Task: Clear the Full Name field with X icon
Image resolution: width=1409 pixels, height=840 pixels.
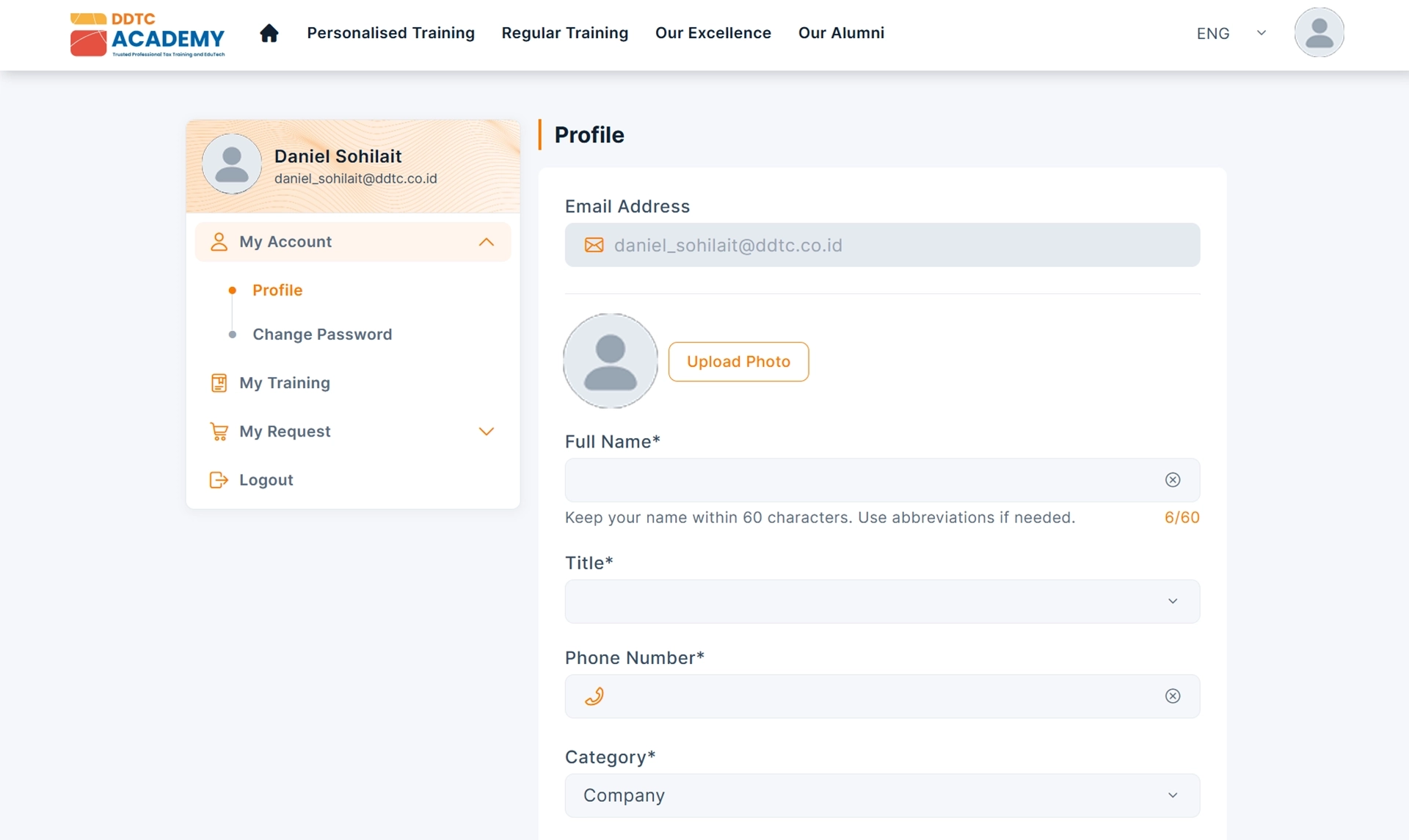Action: (x=1172, y=480)
